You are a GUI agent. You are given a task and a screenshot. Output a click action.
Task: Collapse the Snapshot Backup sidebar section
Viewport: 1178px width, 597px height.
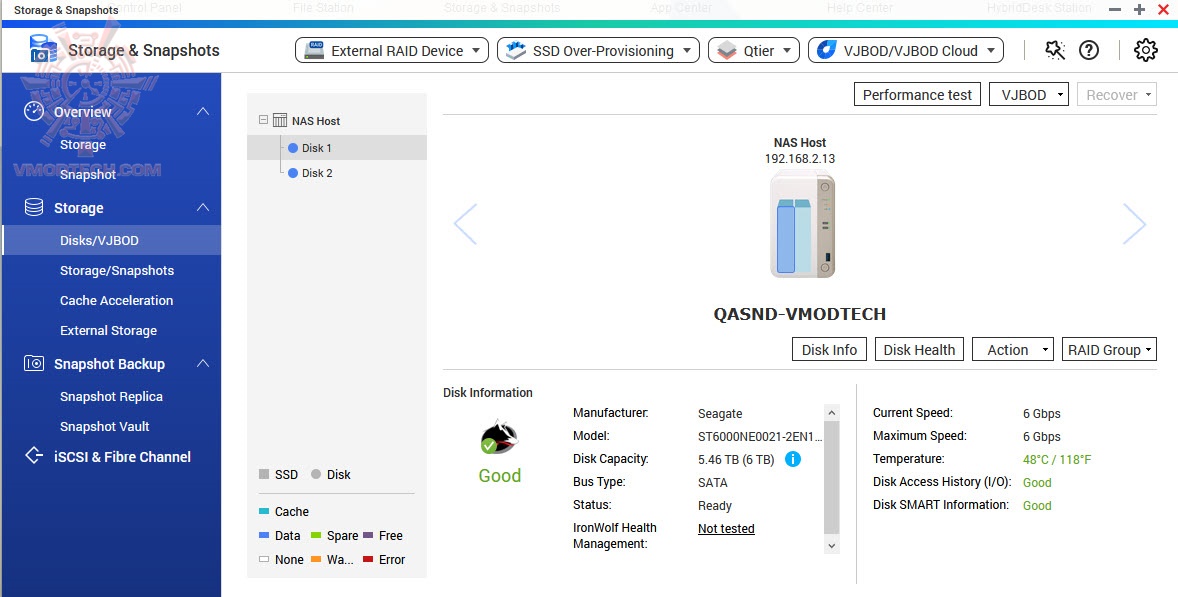tap(203, 363)
